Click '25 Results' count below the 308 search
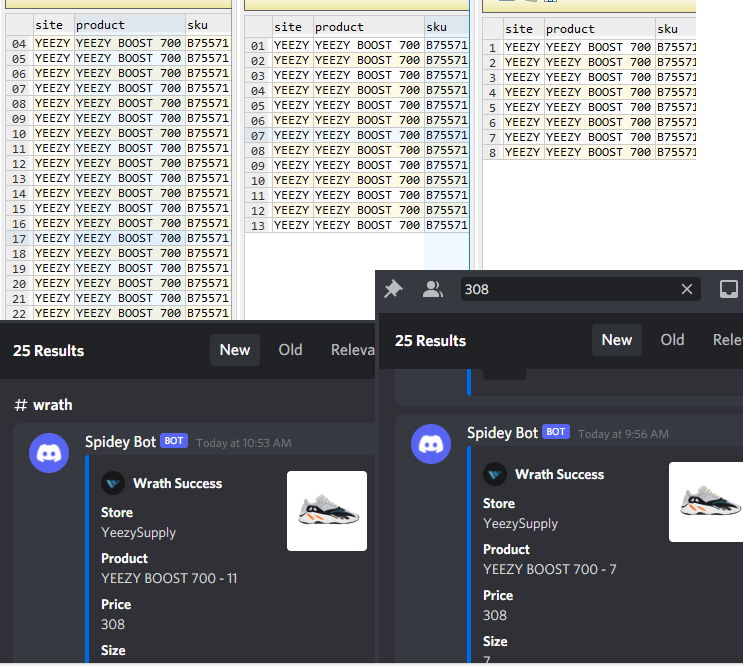This screenshot has height=666, width=743. (x=430, y=341)
